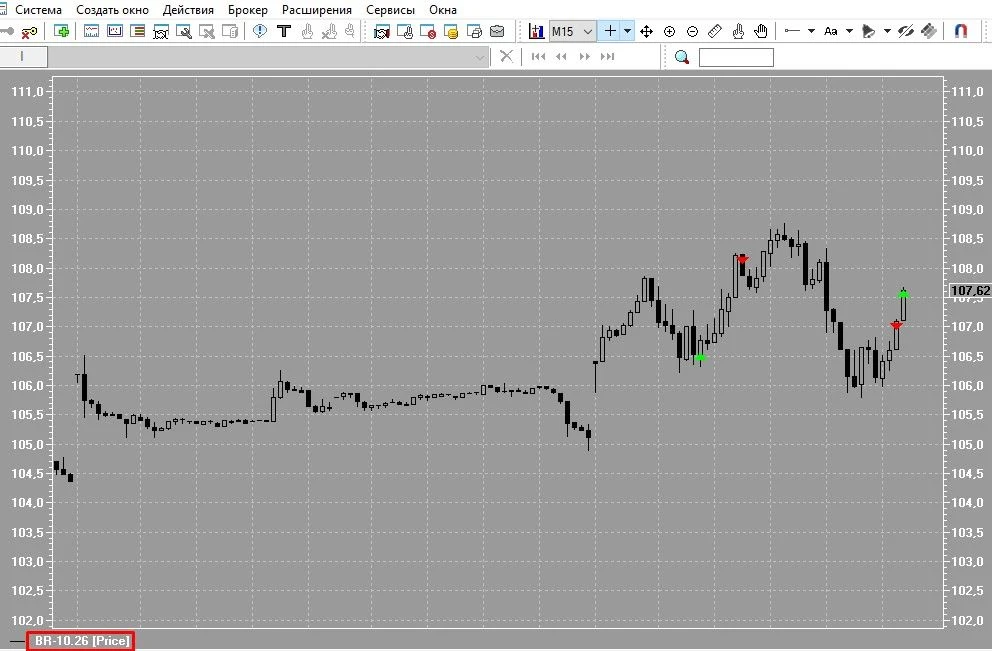Image resolution: width=992 pixels, height=651 pixels.
Task: Select the open hand pan tool
Action: pyautogui.click(x=761, y=31)
